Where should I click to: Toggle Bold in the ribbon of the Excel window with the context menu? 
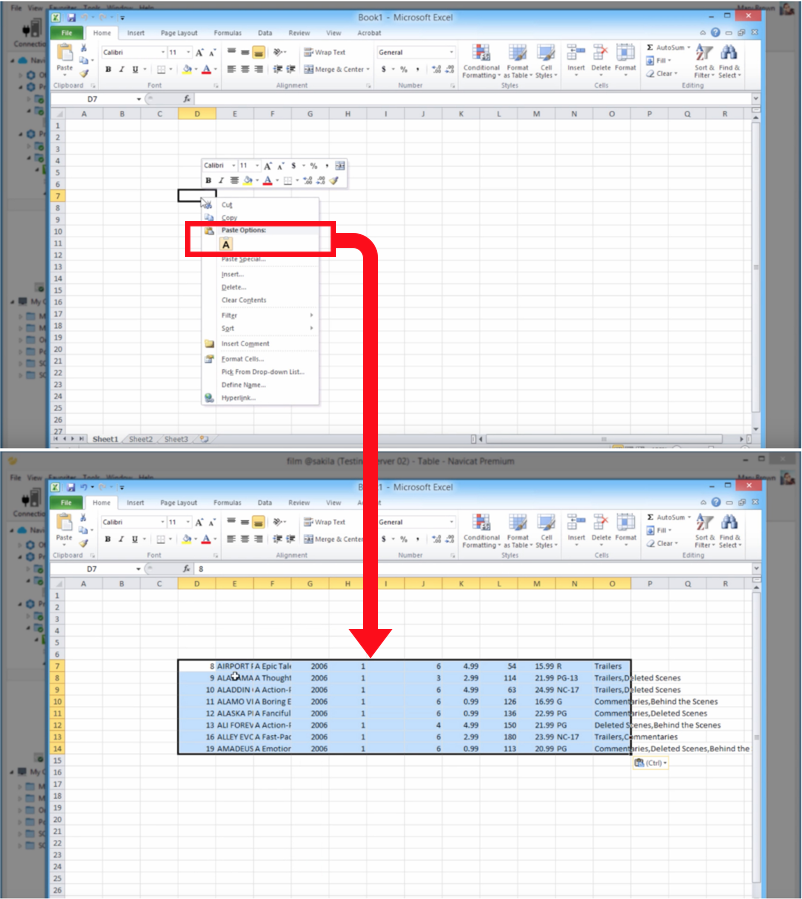click(x=108, y=69)
